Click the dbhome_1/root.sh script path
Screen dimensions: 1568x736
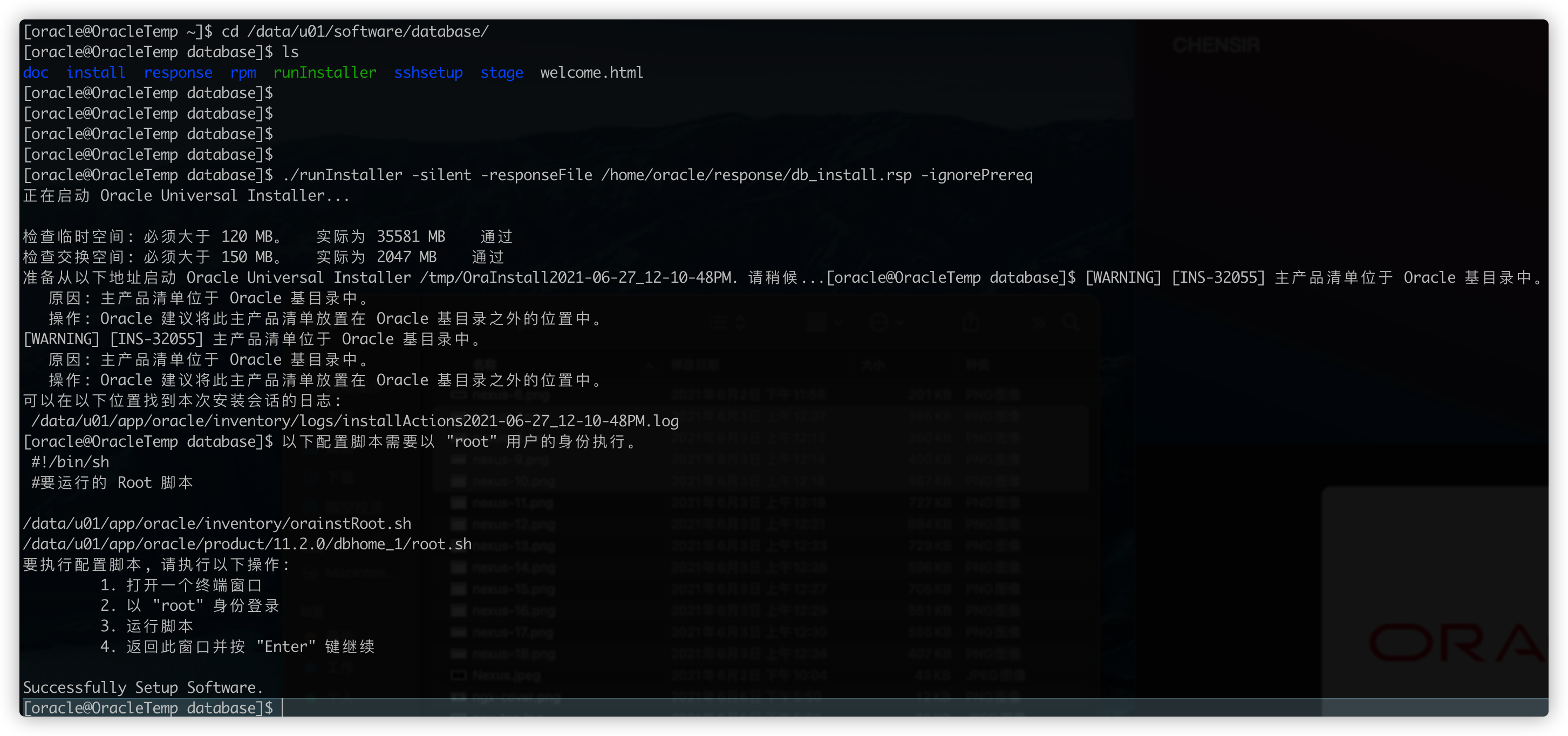point(247,543)
